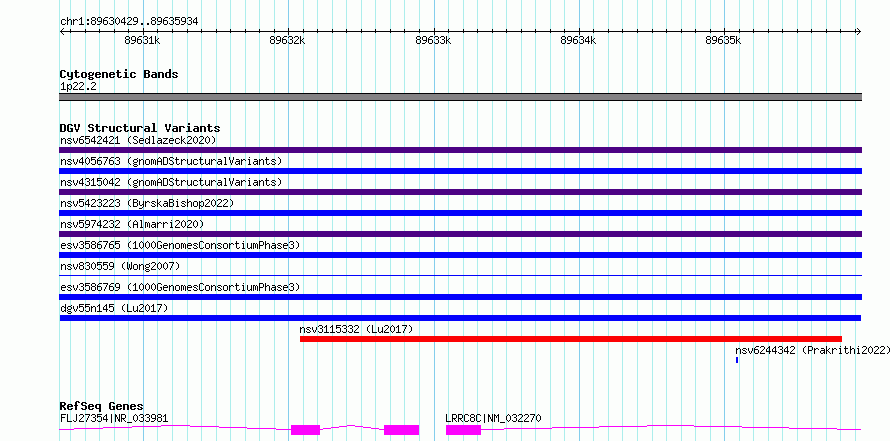Click the small blue mark for nsv6244342
The image size is (890, 441).
click(x=737, y=360)
